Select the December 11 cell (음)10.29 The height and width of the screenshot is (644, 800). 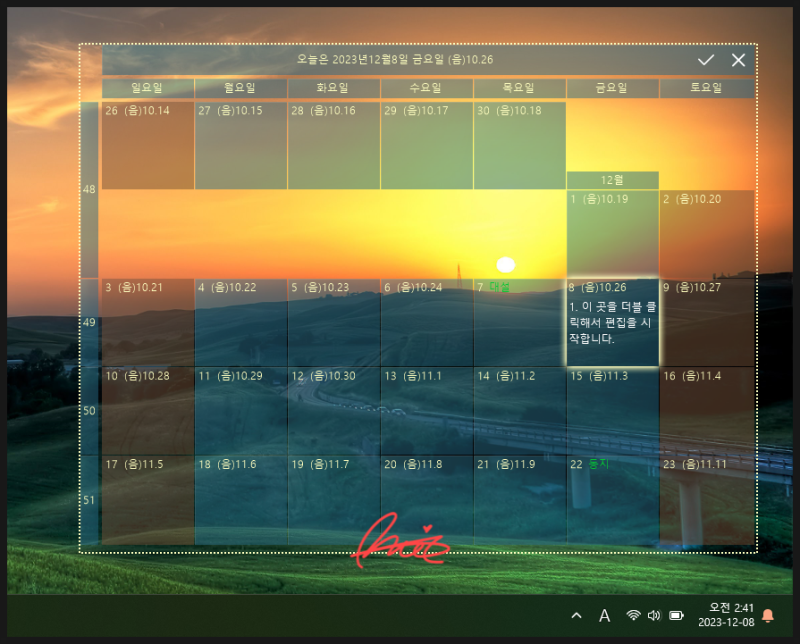coord(241,411)
